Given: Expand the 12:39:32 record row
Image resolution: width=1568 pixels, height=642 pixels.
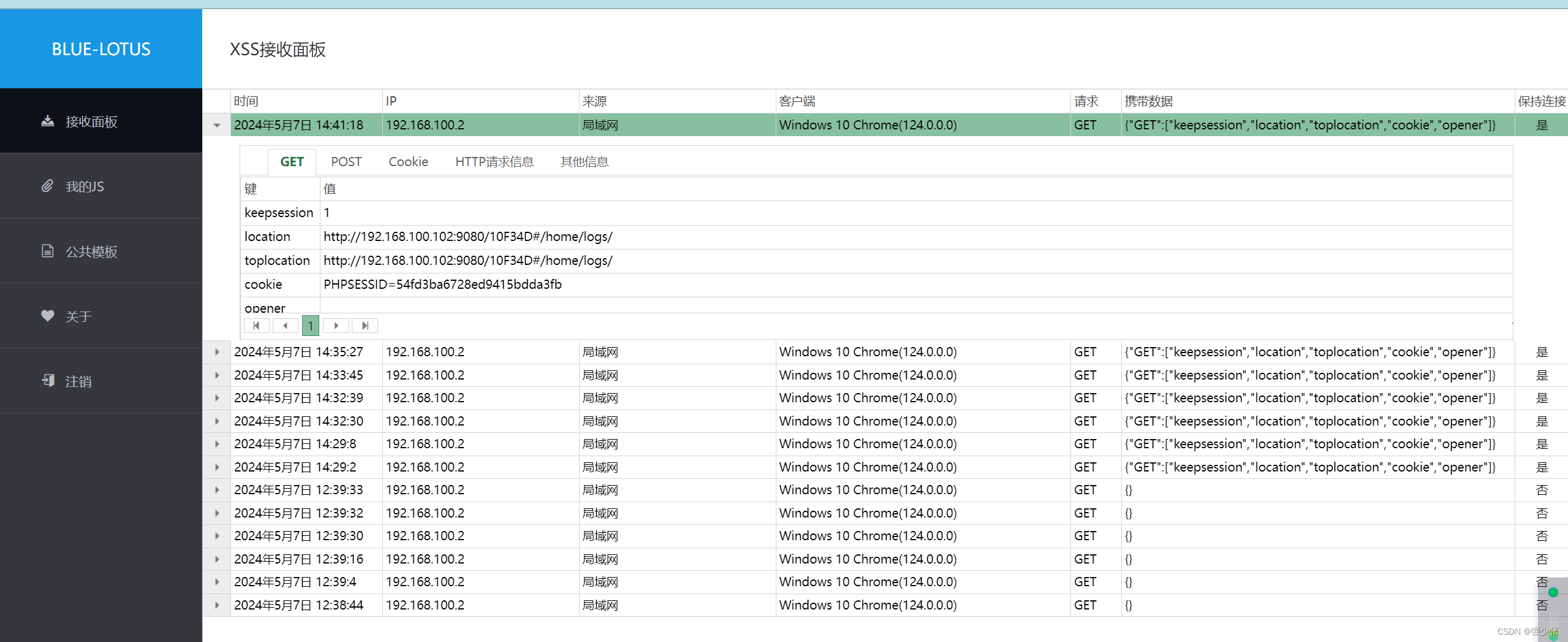Looking at the screenshot, I should [x=217, y=513].
